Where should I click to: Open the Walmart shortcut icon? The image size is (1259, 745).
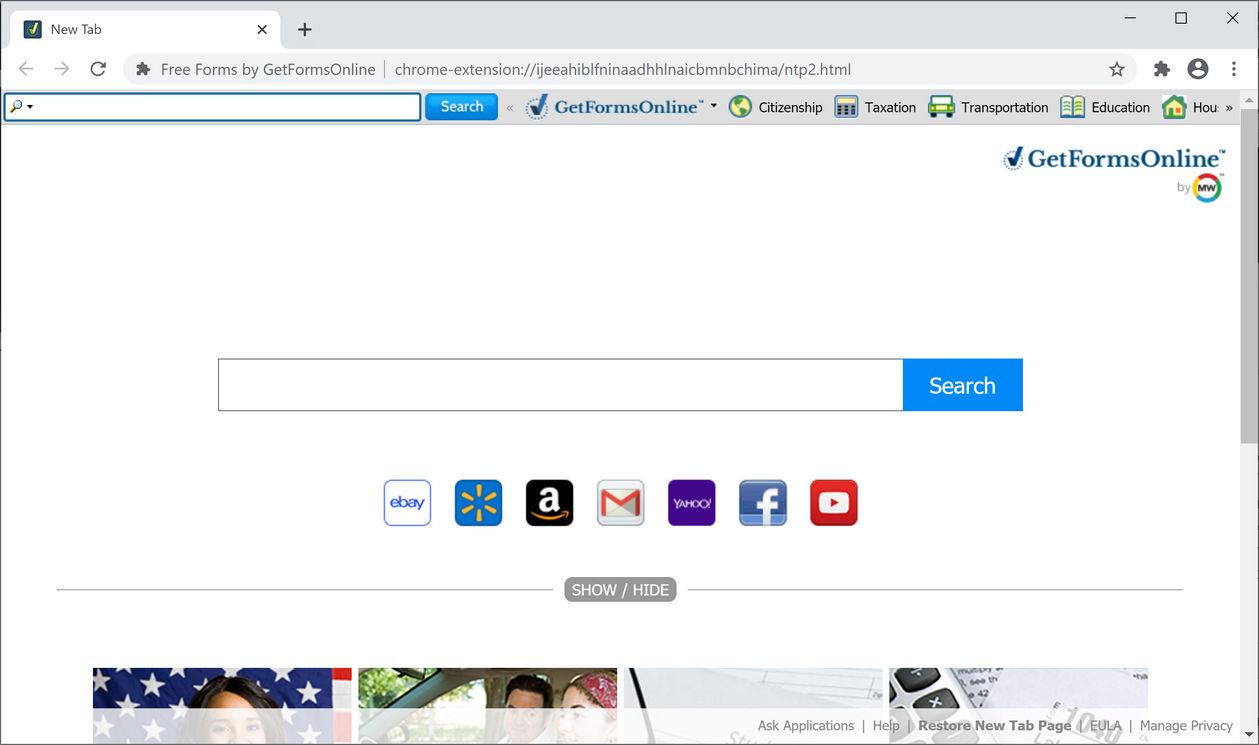478,503
